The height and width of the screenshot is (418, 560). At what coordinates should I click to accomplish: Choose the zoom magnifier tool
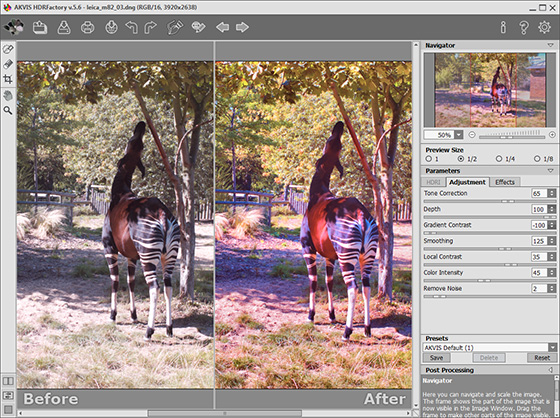pyautogui.click(x=8, y=110)
